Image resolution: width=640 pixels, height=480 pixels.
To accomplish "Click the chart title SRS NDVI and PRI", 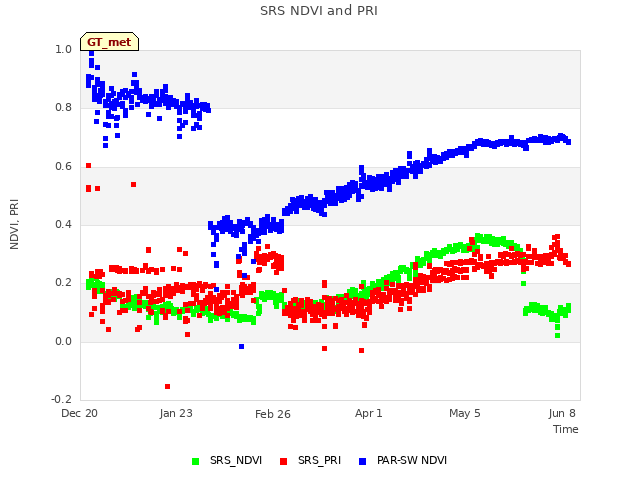I will 319,11.
